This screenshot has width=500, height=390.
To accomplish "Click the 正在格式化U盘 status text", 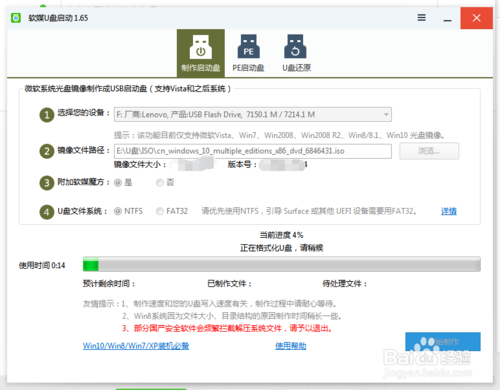I will coord(281,248).
